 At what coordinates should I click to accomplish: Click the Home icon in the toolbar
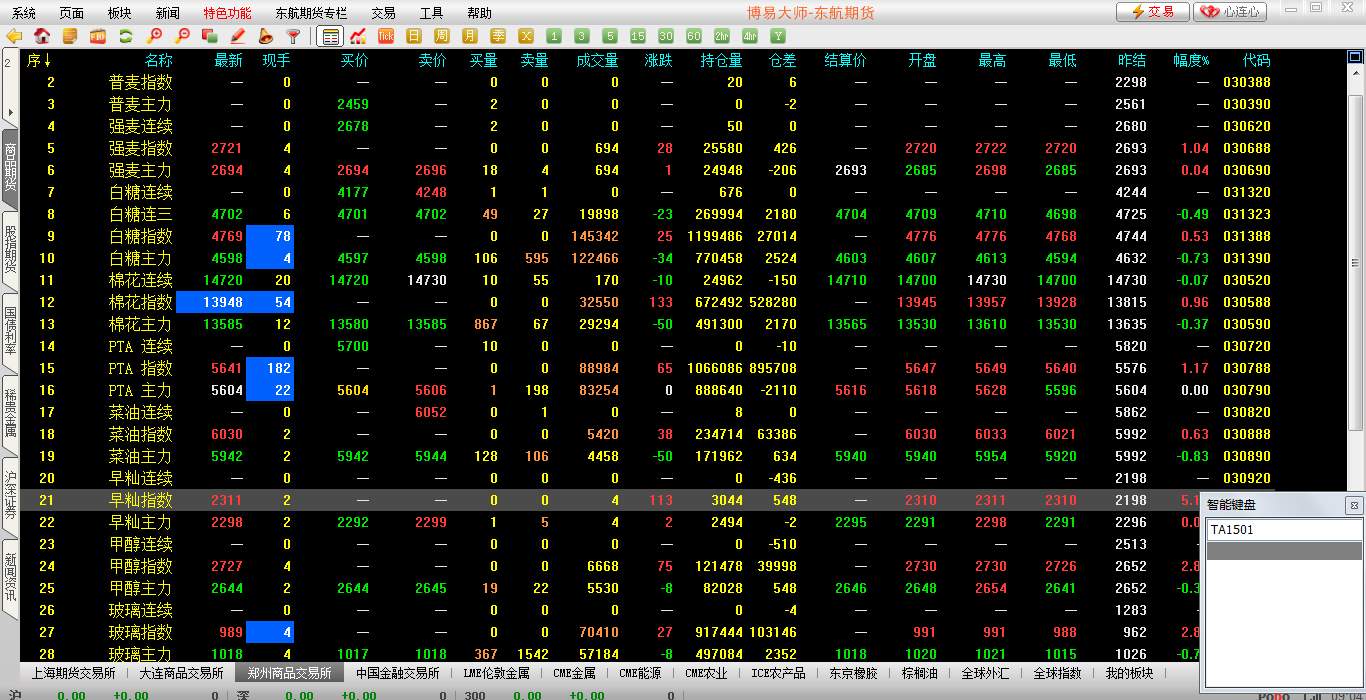point(42,36)
